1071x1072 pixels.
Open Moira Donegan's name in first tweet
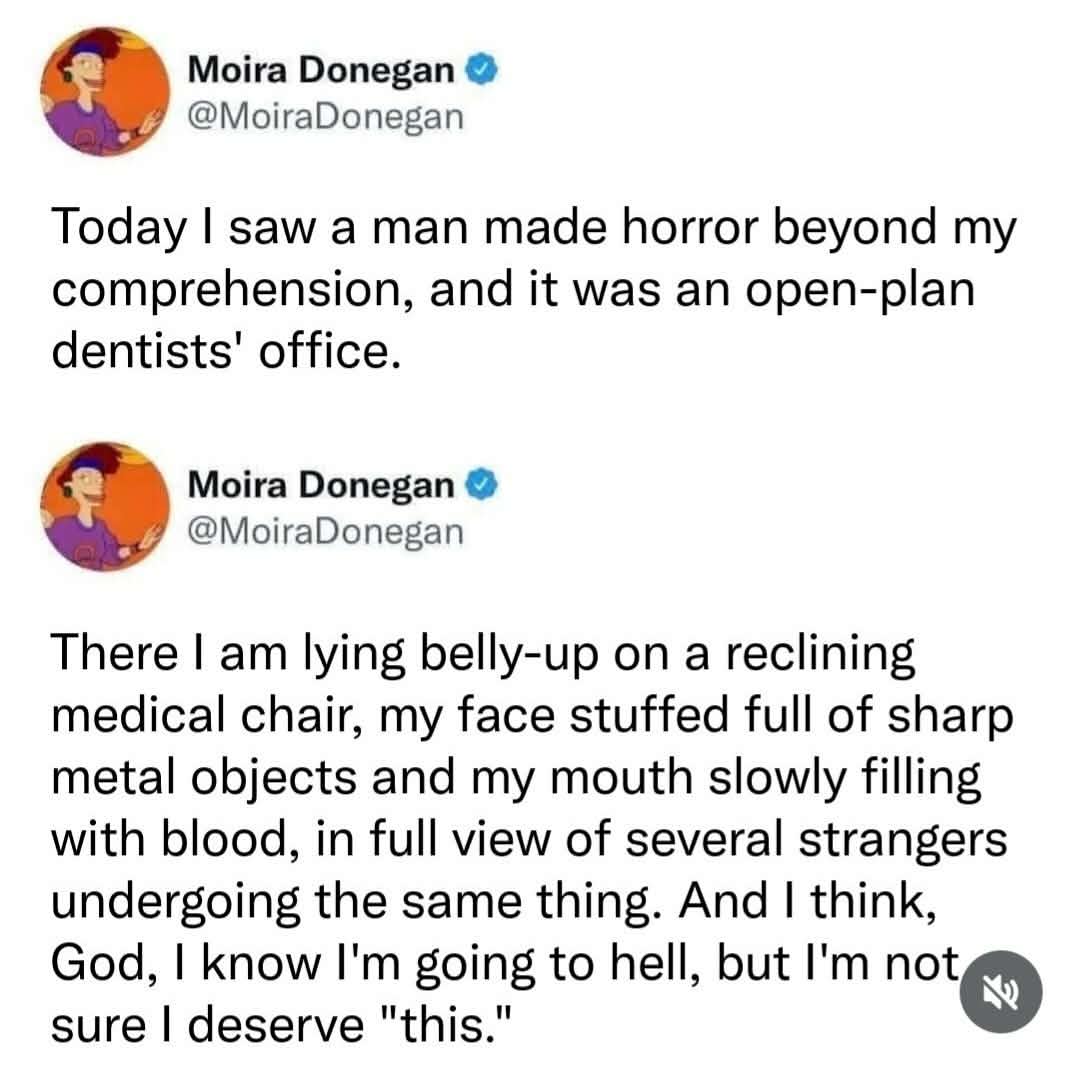click(321, 70)
